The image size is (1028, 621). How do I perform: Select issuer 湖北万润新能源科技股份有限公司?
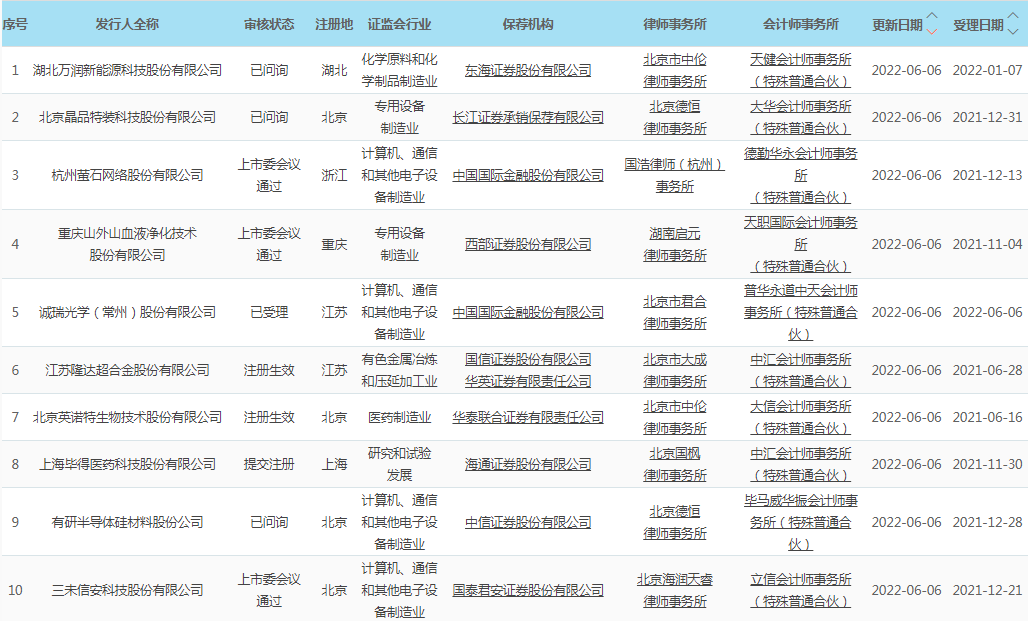127,71
